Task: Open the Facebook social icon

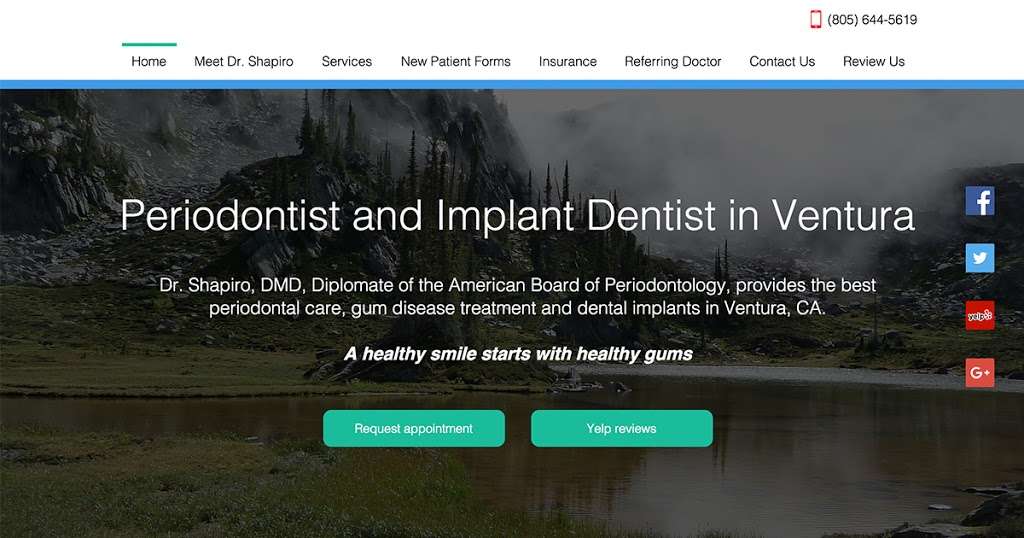Action: pyautogui.click(x=980, y=200)
